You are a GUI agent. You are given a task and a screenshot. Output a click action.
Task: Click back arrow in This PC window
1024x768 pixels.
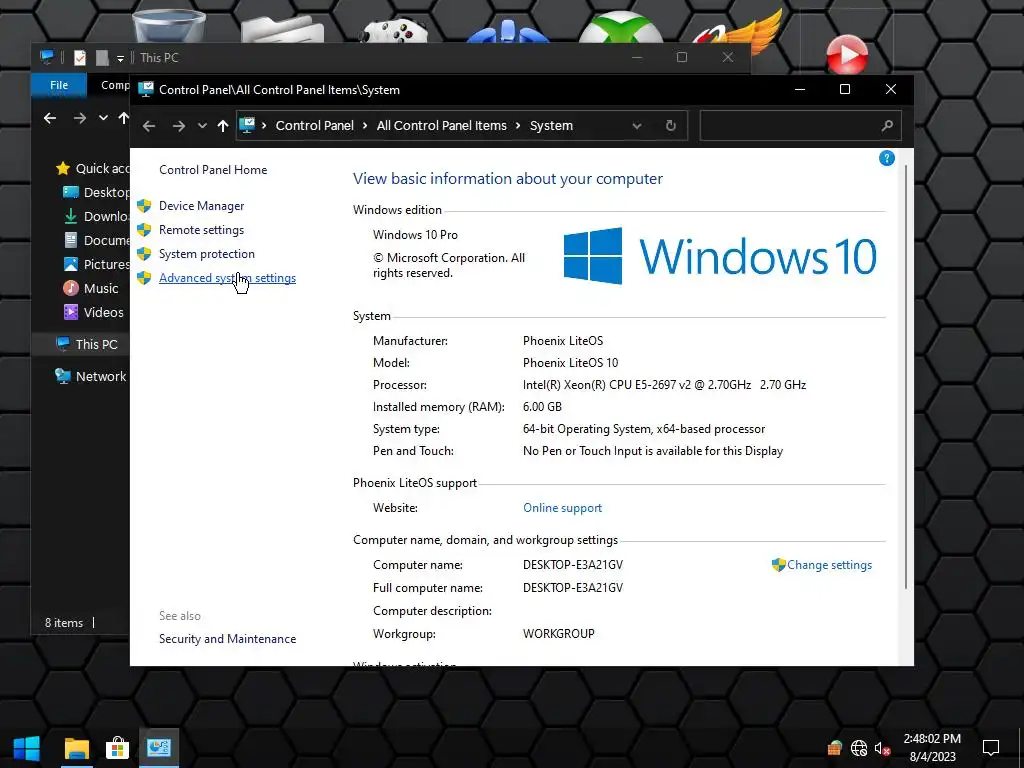(x=50, y=118)
